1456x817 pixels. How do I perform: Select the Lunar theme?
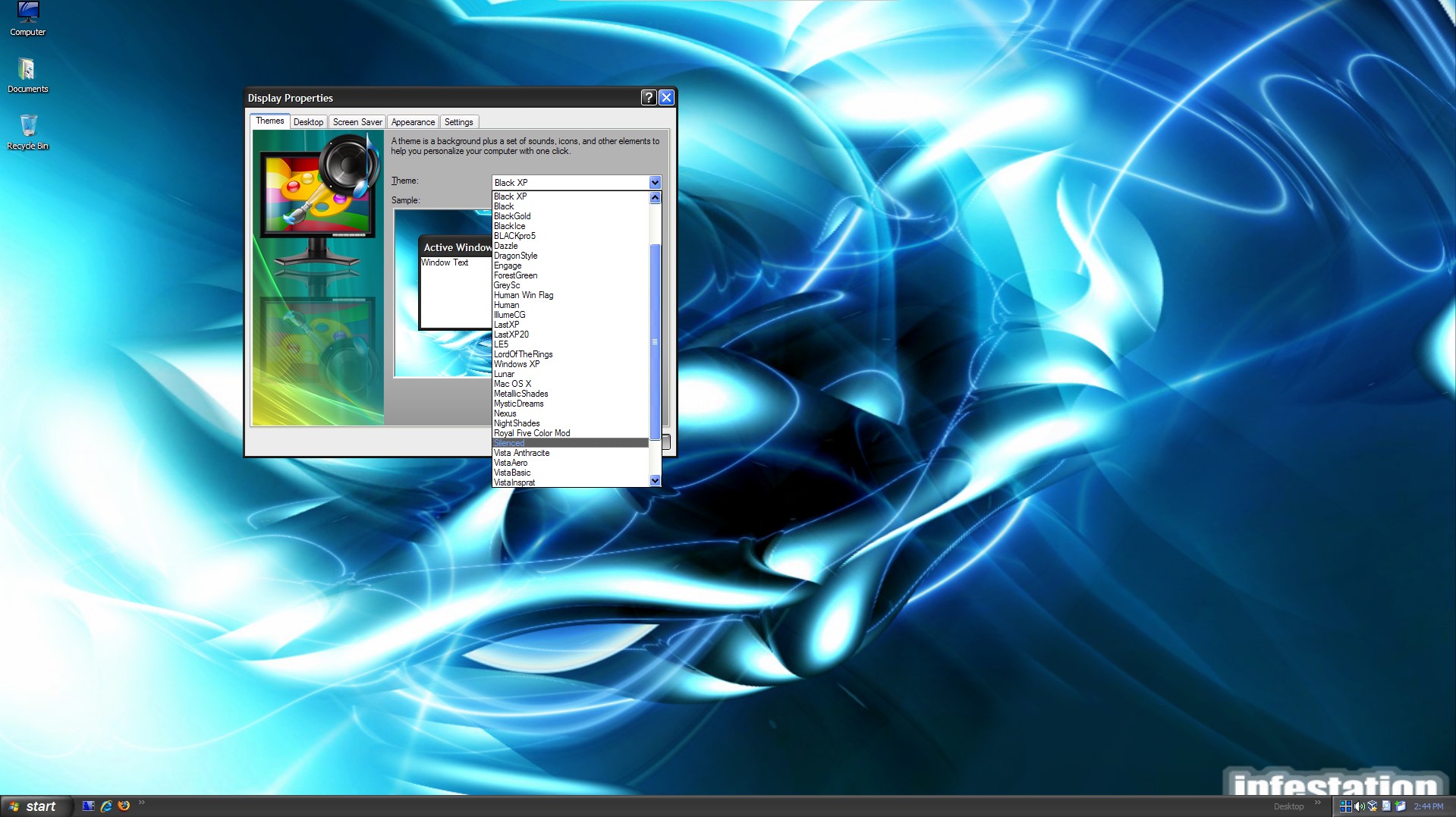(x=571, y=374)
